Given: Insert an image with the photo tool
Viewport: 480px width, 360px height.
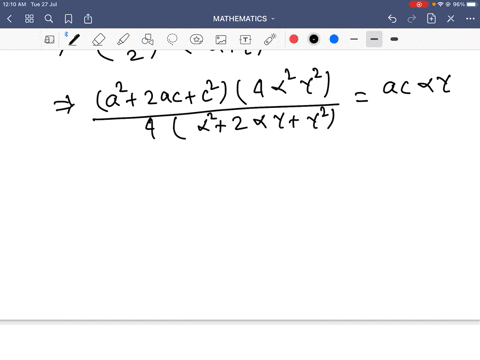Looking at the screenshot, I should (221, 40).
